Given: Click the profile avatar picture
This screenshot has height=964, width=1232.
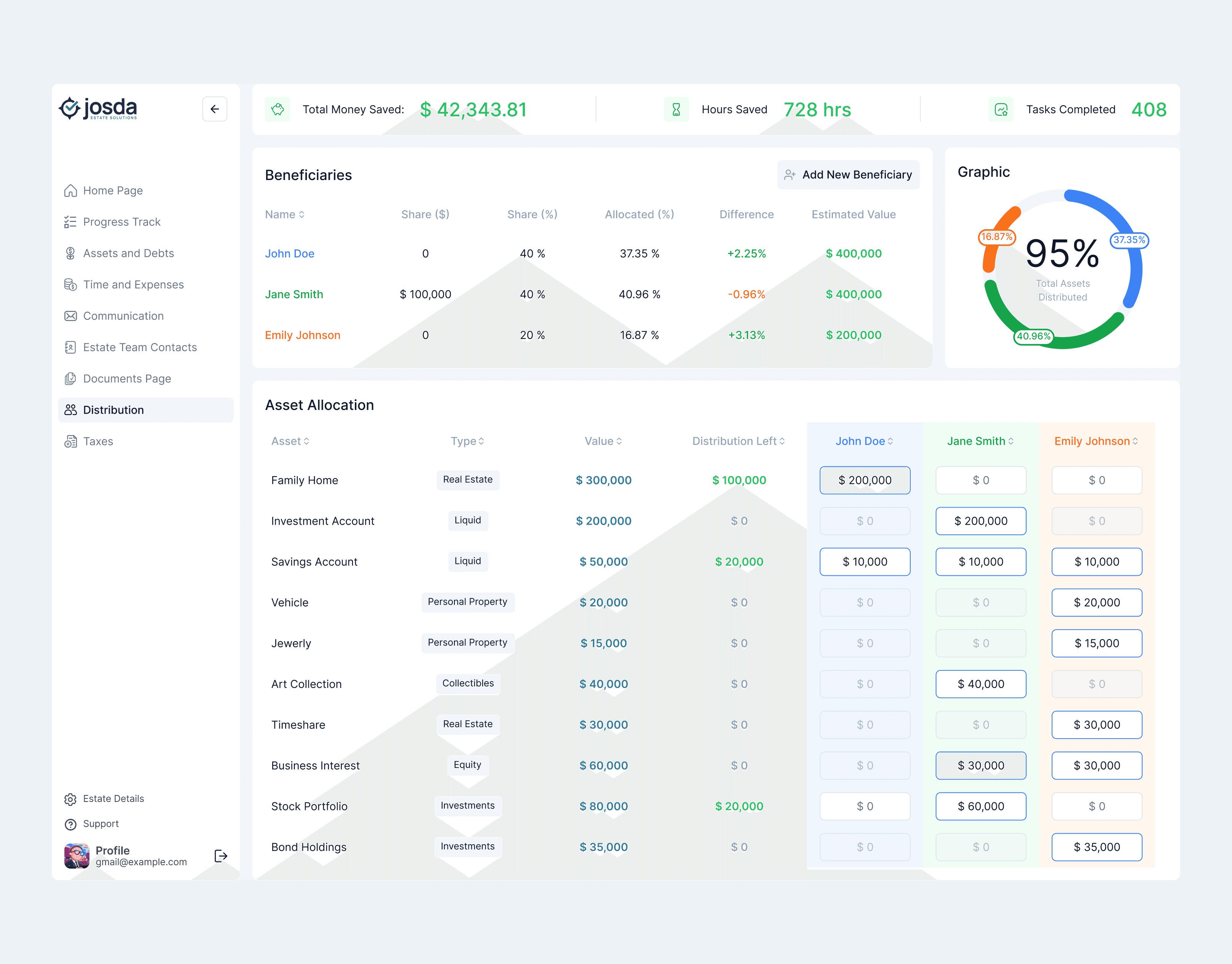Looking at the screenshot, I should click(77, 856).
